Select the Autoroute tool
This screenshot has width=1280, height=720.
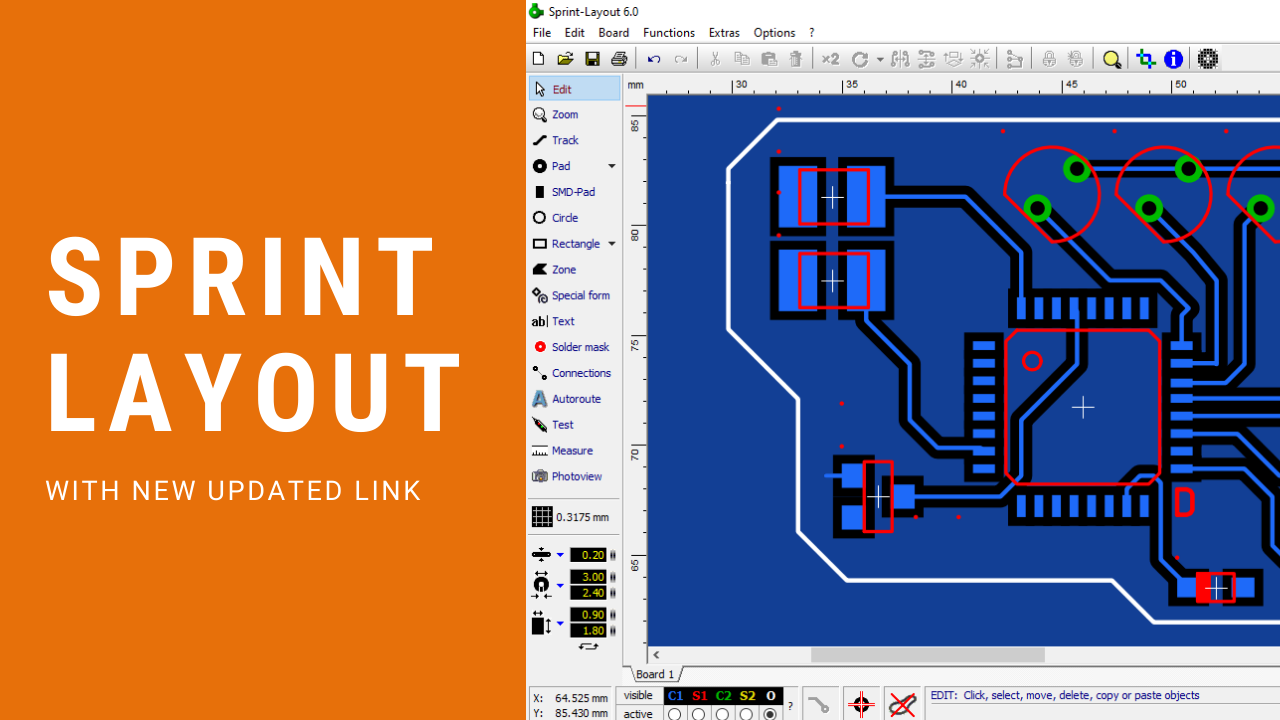point(574,399)
